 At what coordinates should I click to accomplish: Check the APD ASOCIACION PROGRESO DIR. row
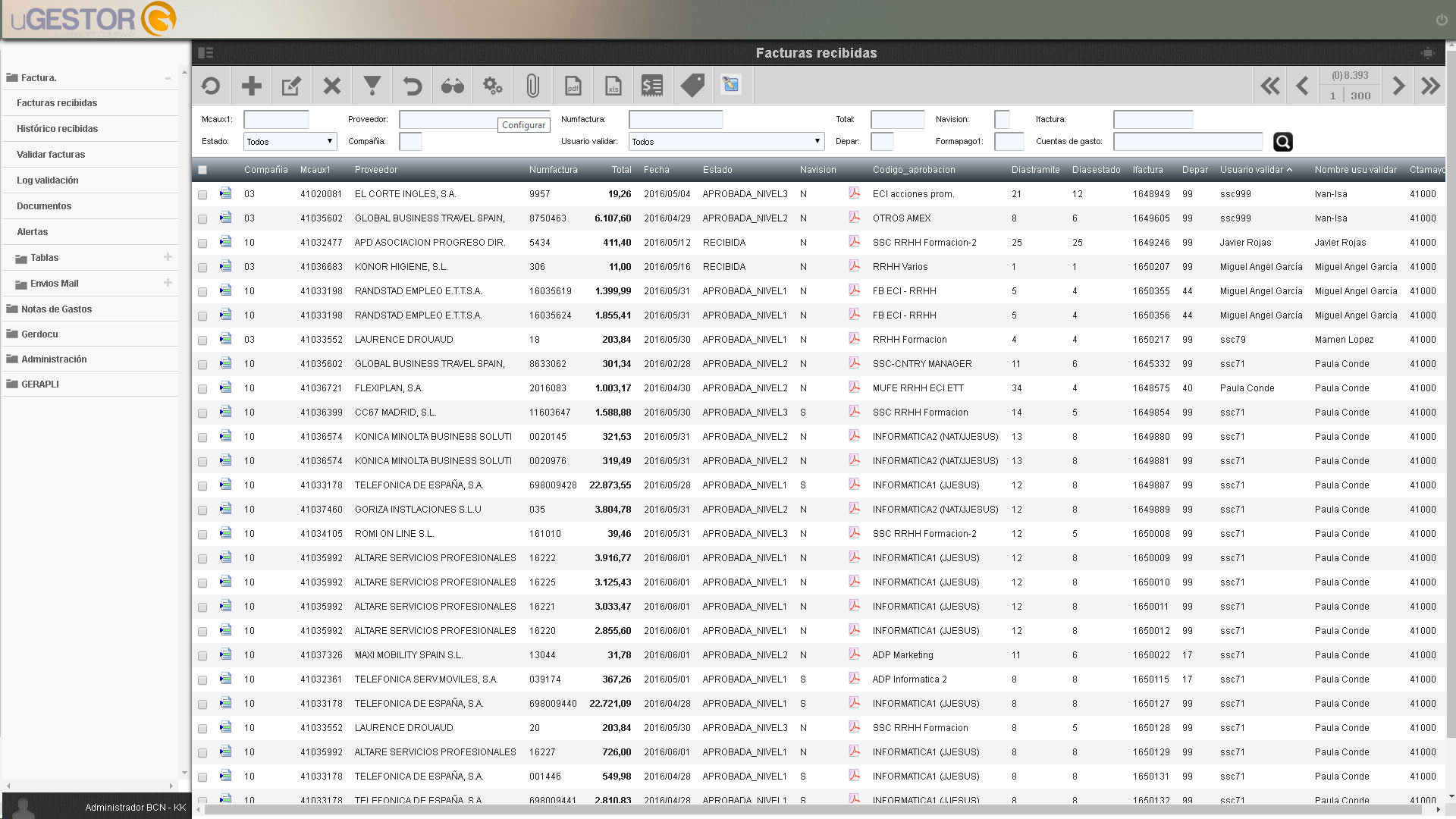[202, 243]
